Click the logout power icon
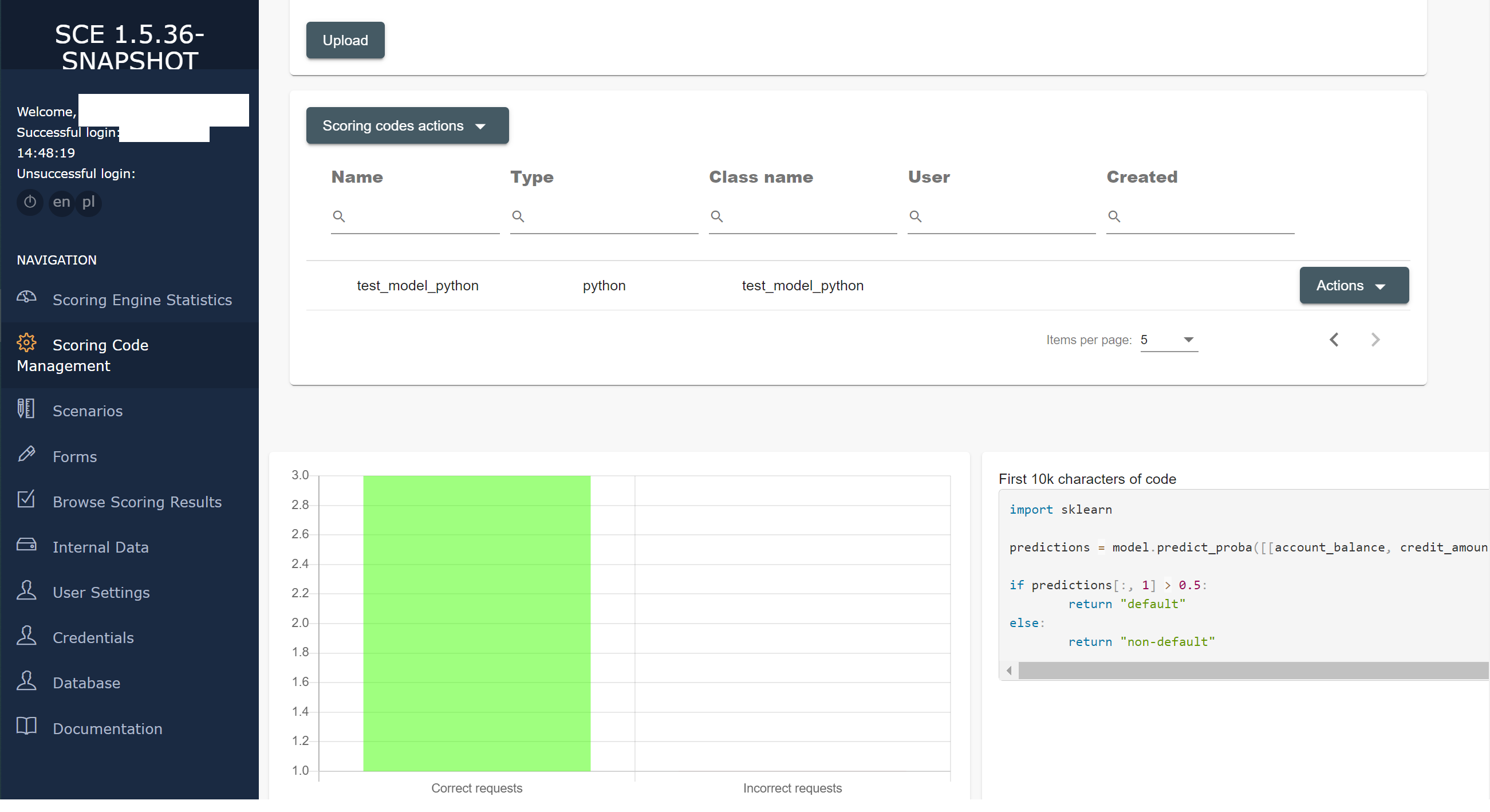Screen dimensions: 1490x812 point(30,202)
